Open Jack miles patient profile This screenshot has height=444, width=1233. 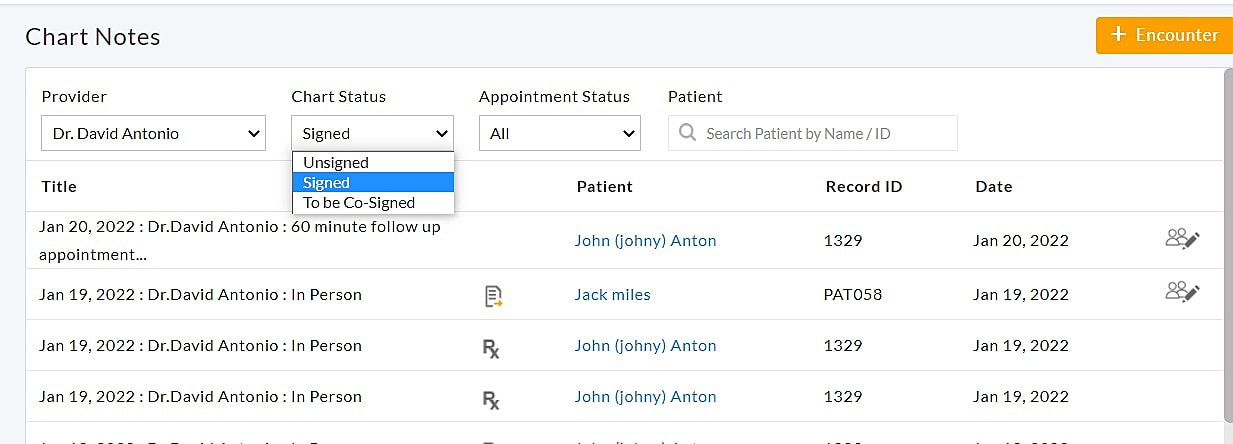[x=612, y=295]
